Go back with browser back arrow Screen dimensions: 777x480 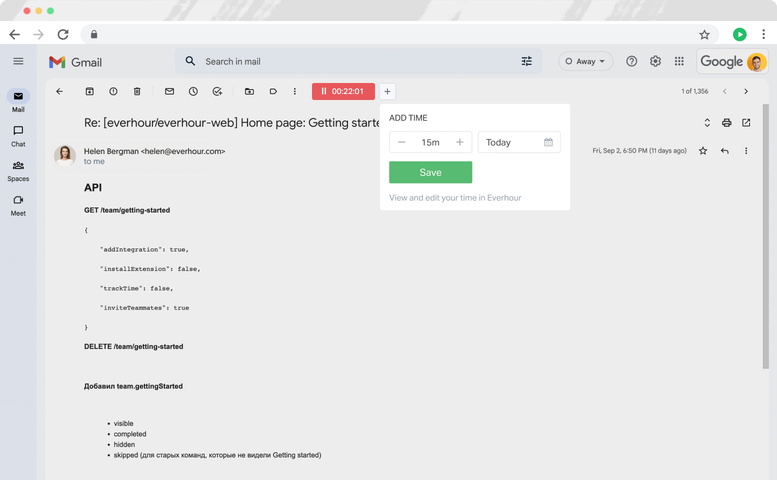[x=14, y=34]
